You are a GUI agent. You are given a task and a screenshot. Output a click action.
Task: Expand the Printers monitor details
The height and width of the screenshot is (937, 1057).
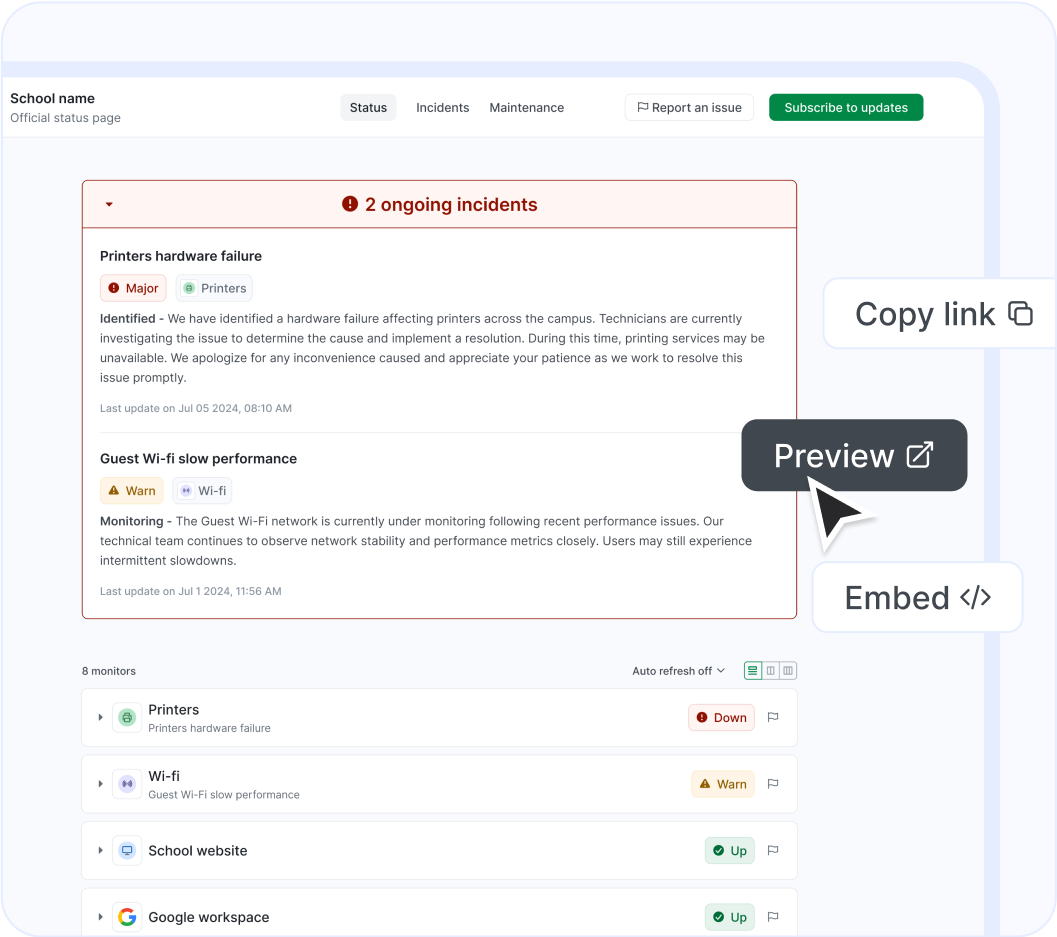tap(100, 717)
